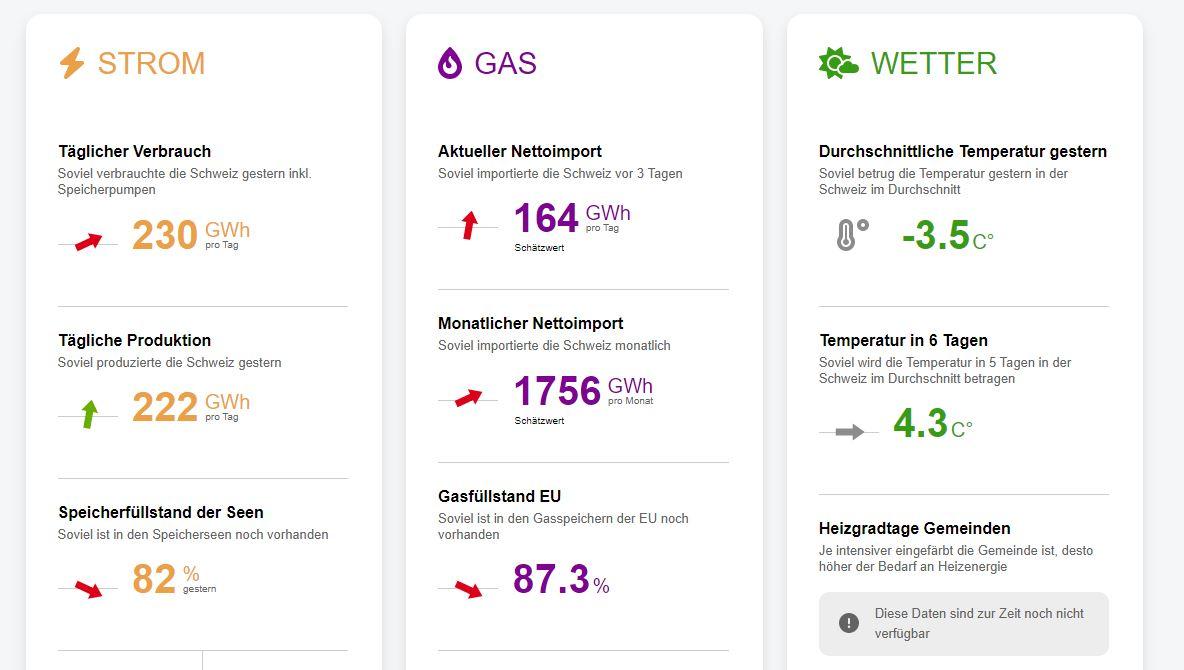This screenshot has height=670, width=1184.
Task: Click the red down arrow beside 87.3 %
Action: pyautogui.click(x=468, y=588)
